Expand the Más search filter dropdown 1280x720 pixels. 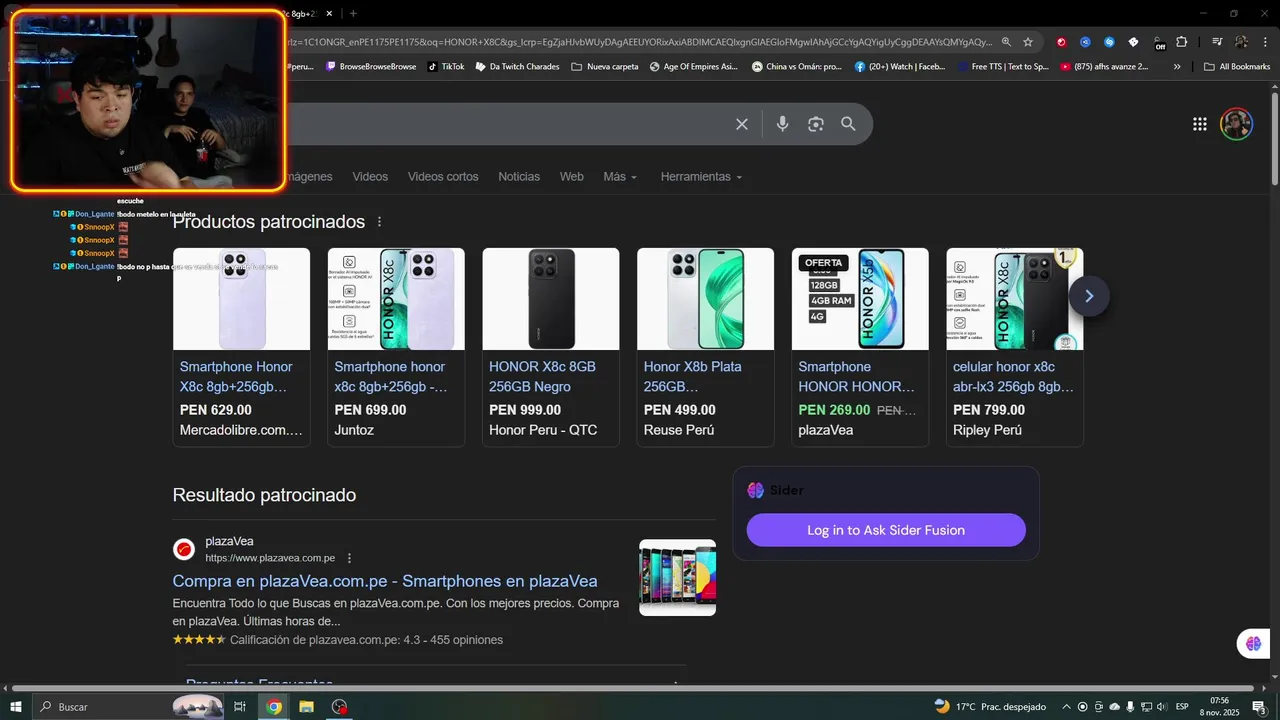coord(619,176)
